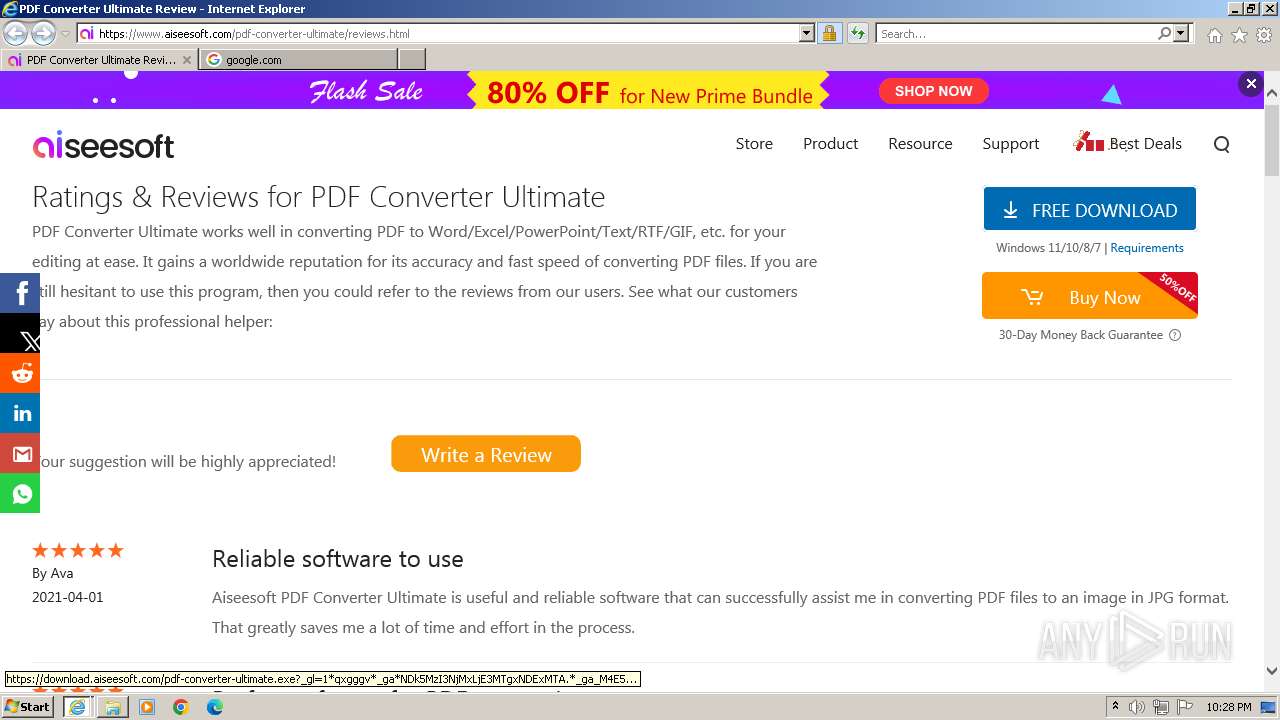Open Best Deals link
The width and height of the screenshot is (1280, 720).
coord(1127,143)
